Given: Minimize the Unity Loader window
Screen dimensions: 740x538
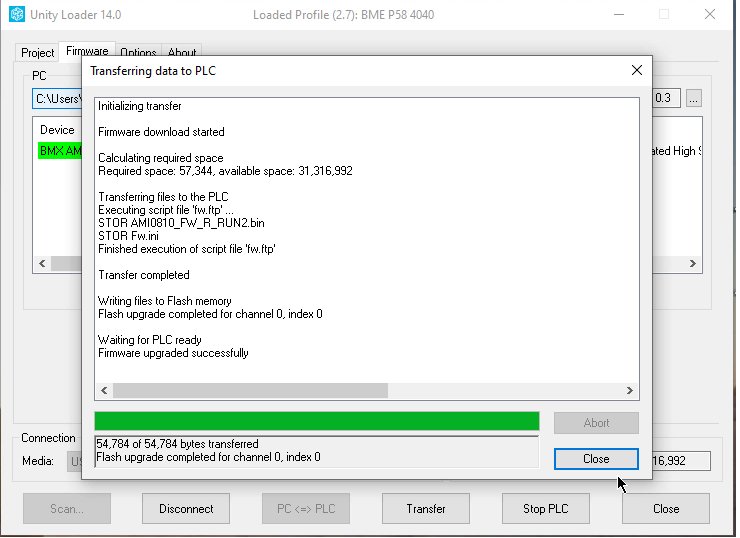Looking at the screenshot, I should [619, 15].
